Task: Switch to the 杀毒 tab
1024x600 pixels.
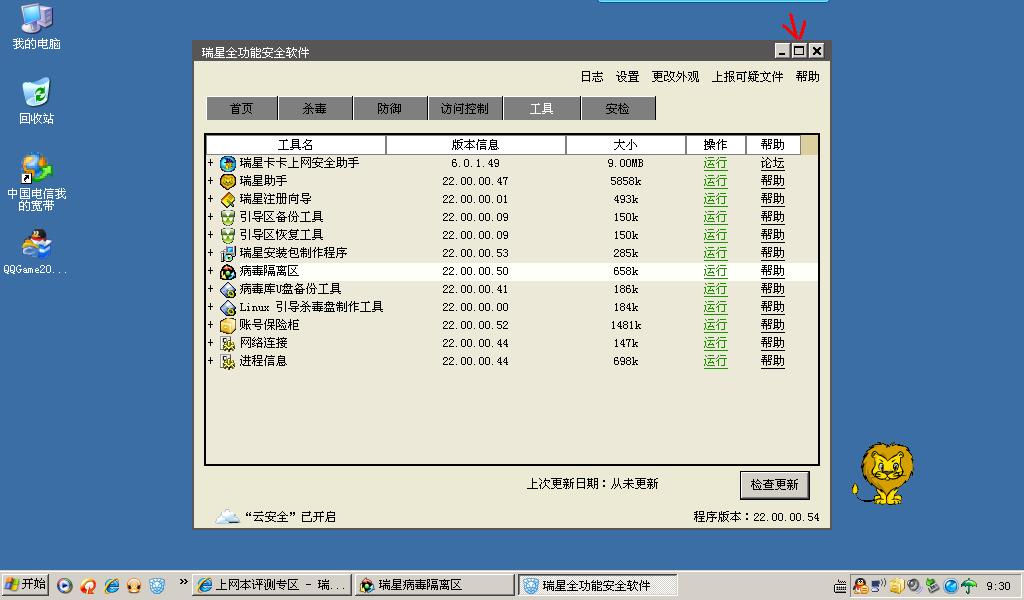Action: click(315, 108)
